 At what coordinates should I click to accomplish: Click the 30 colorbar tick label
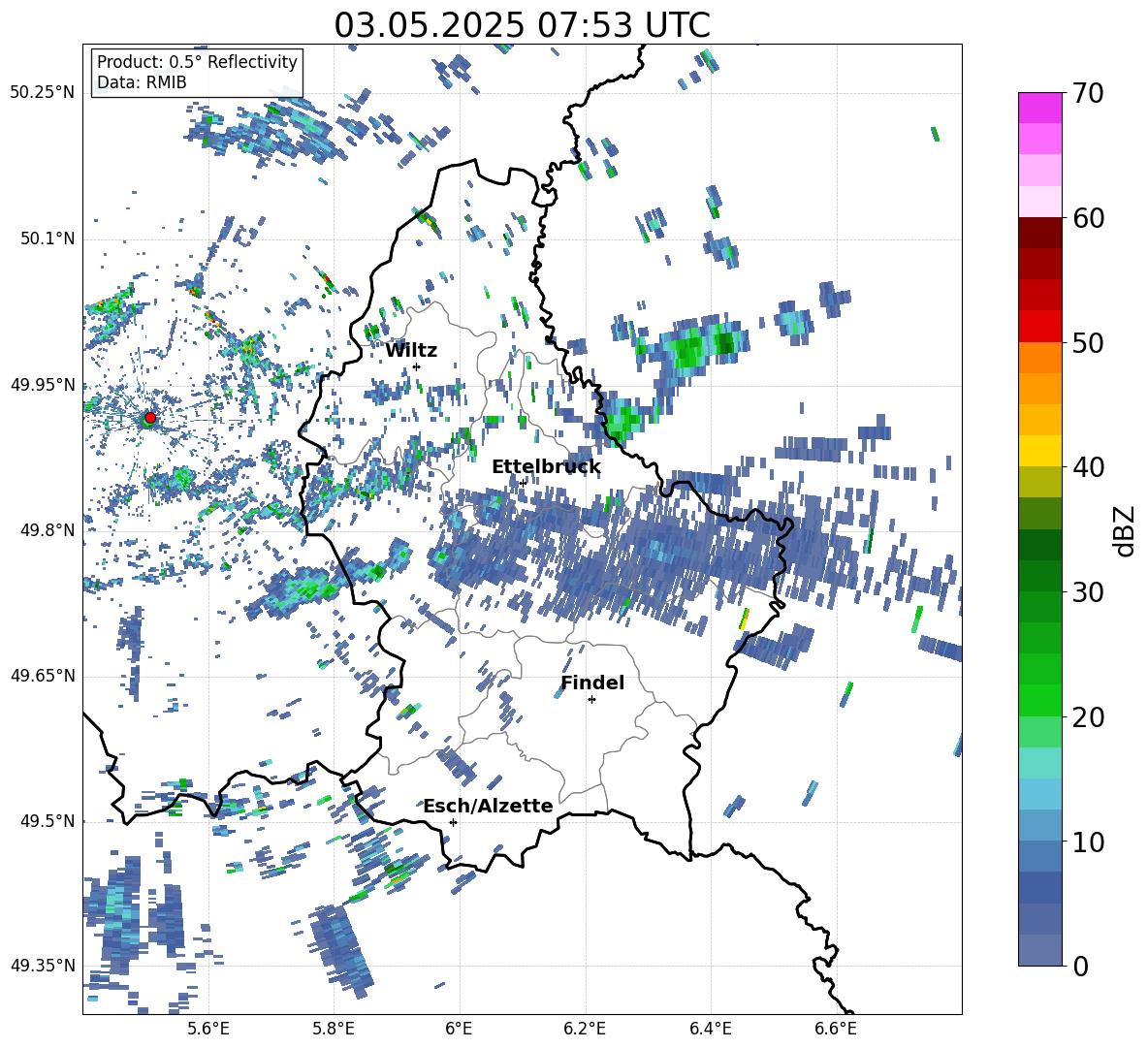(x=1088, y=592)
